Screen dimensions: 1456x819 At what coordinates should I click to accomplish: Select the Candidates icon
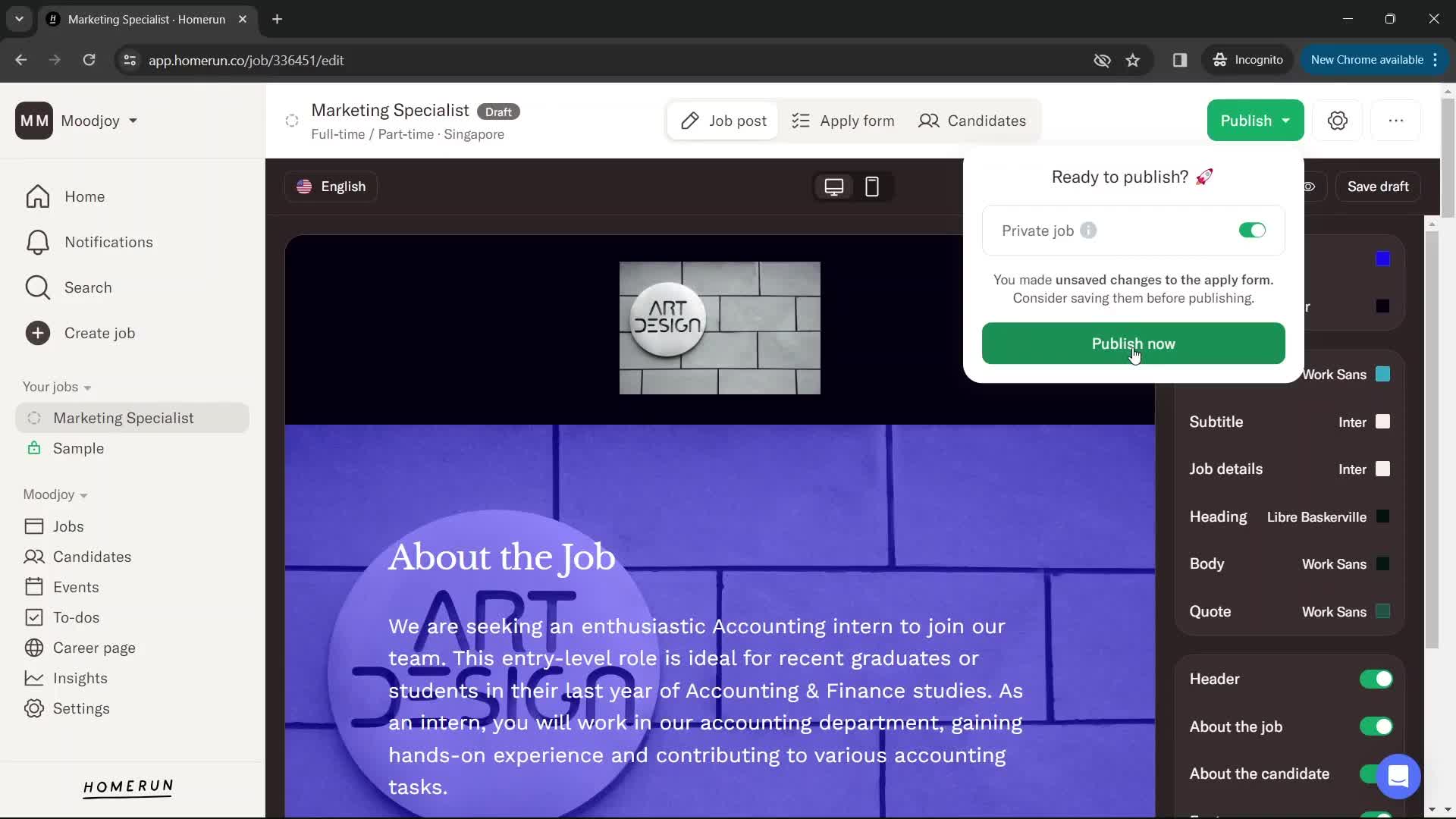(928, 120)
